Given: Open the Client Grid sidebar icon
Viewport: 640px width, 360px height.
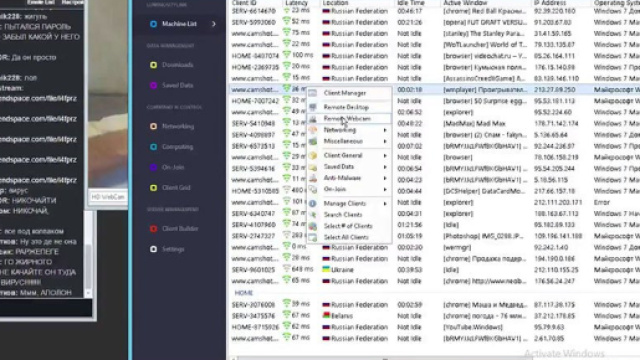Looking at the screenshot, I should click(153, 187).
